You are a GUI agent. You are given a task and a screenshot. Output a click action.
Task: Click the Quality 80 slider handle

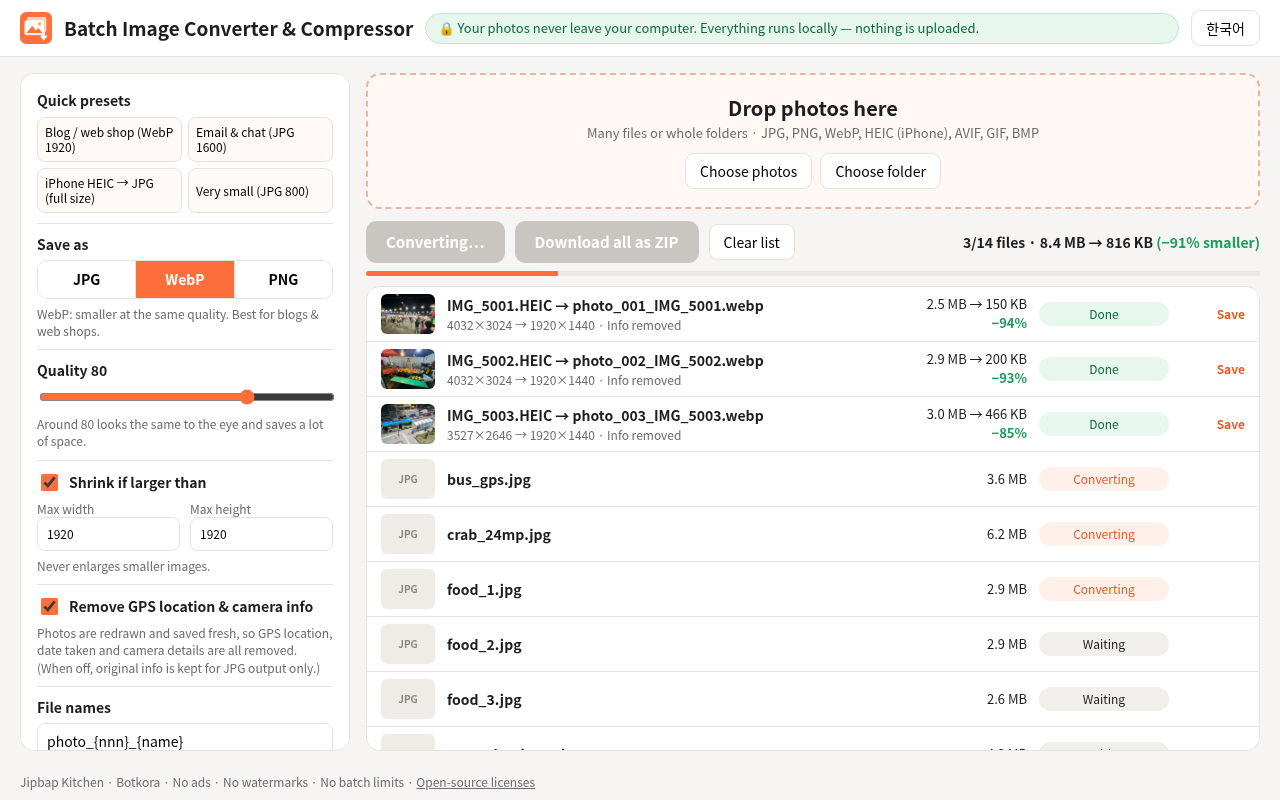point(247,397)
